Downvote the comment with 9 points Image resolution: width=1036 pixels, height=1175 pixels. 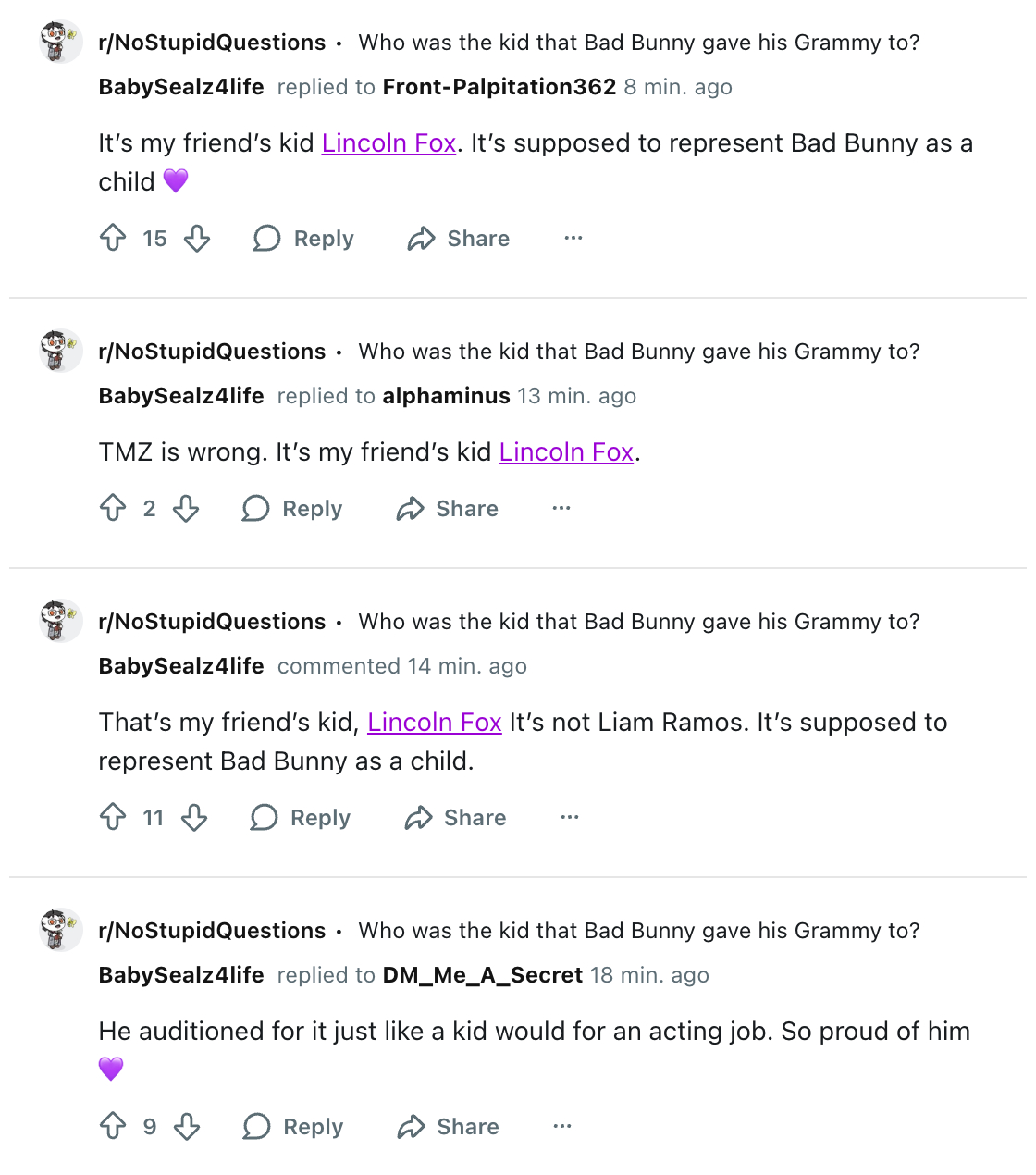point(187,1126)
